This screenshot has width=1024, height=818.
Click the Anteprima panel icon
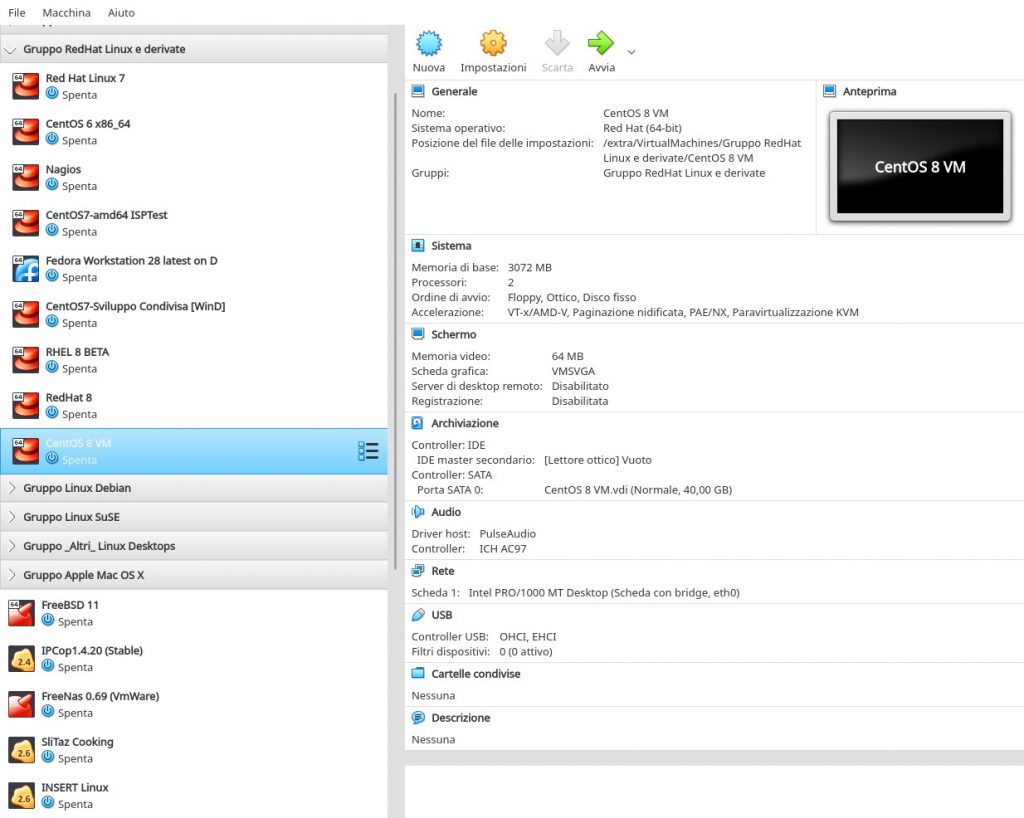(x=829, y=91)
